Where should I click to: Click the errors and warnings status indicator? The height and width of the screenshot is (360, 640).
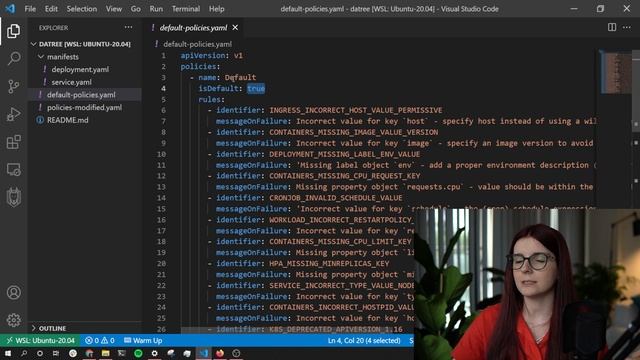tap(100, 340)
